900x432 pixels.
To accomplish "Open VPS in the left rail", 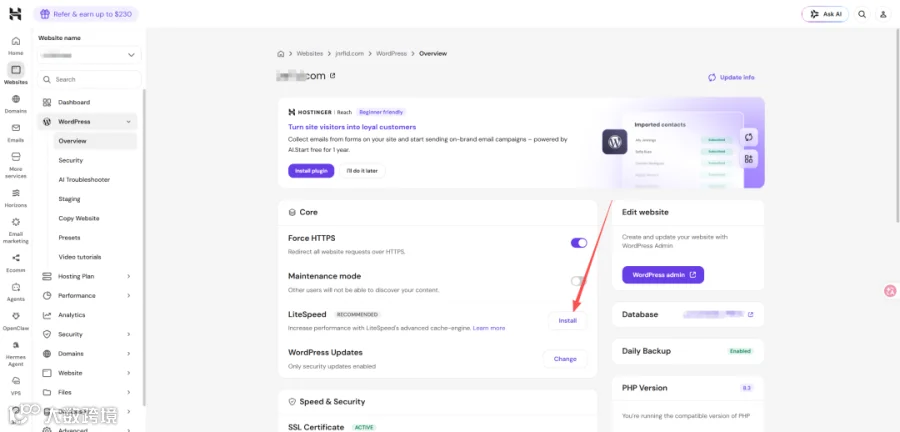I will tap(15, 386).
